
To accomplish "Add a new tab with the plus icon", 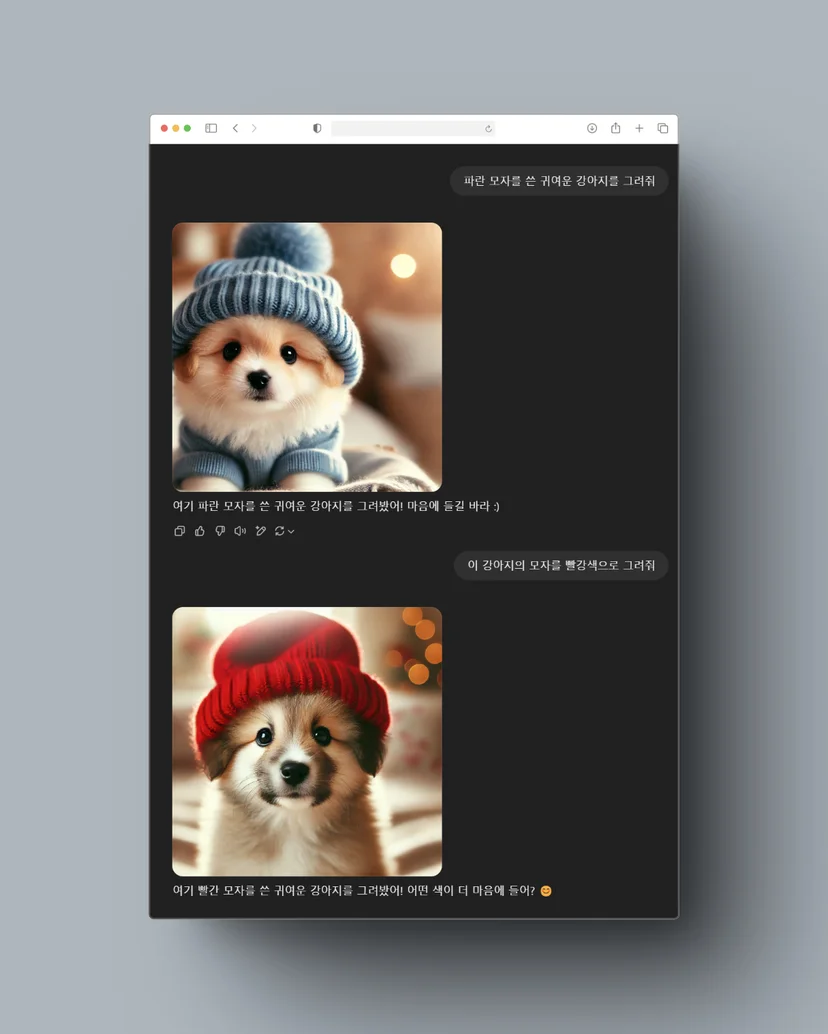I will 639,128.
